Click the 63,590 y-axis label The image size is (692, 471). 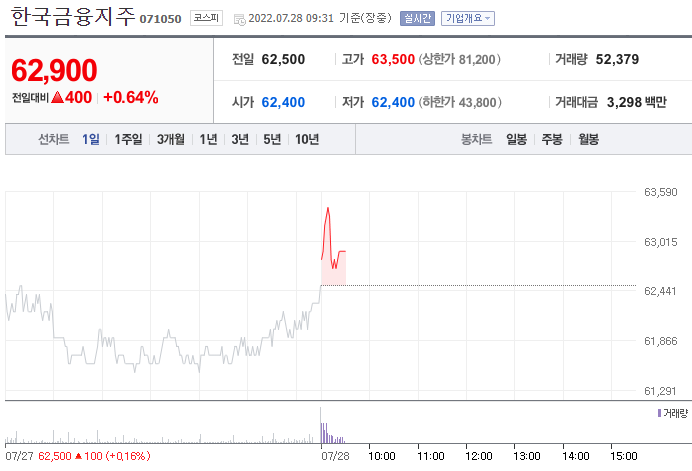tap(661, 192)
